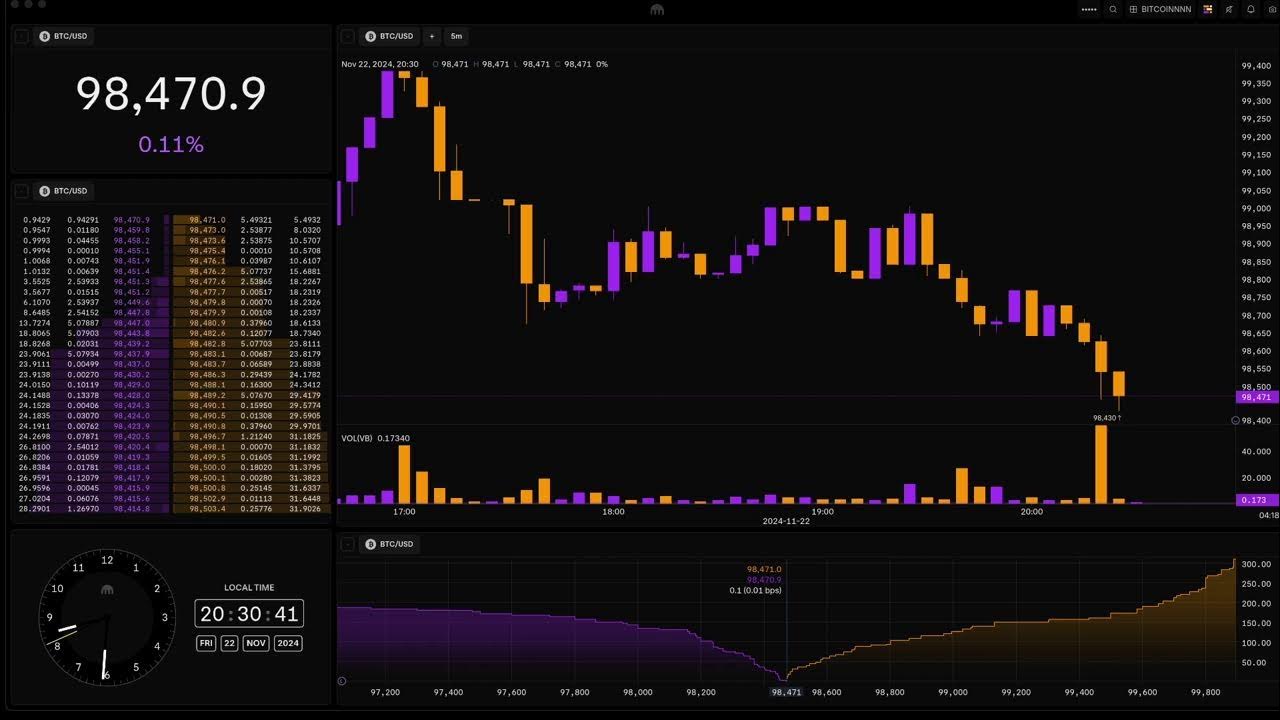The image size is (1280, 720).
Task: Open the search icon in the top bar
Action: (1113, 10)
